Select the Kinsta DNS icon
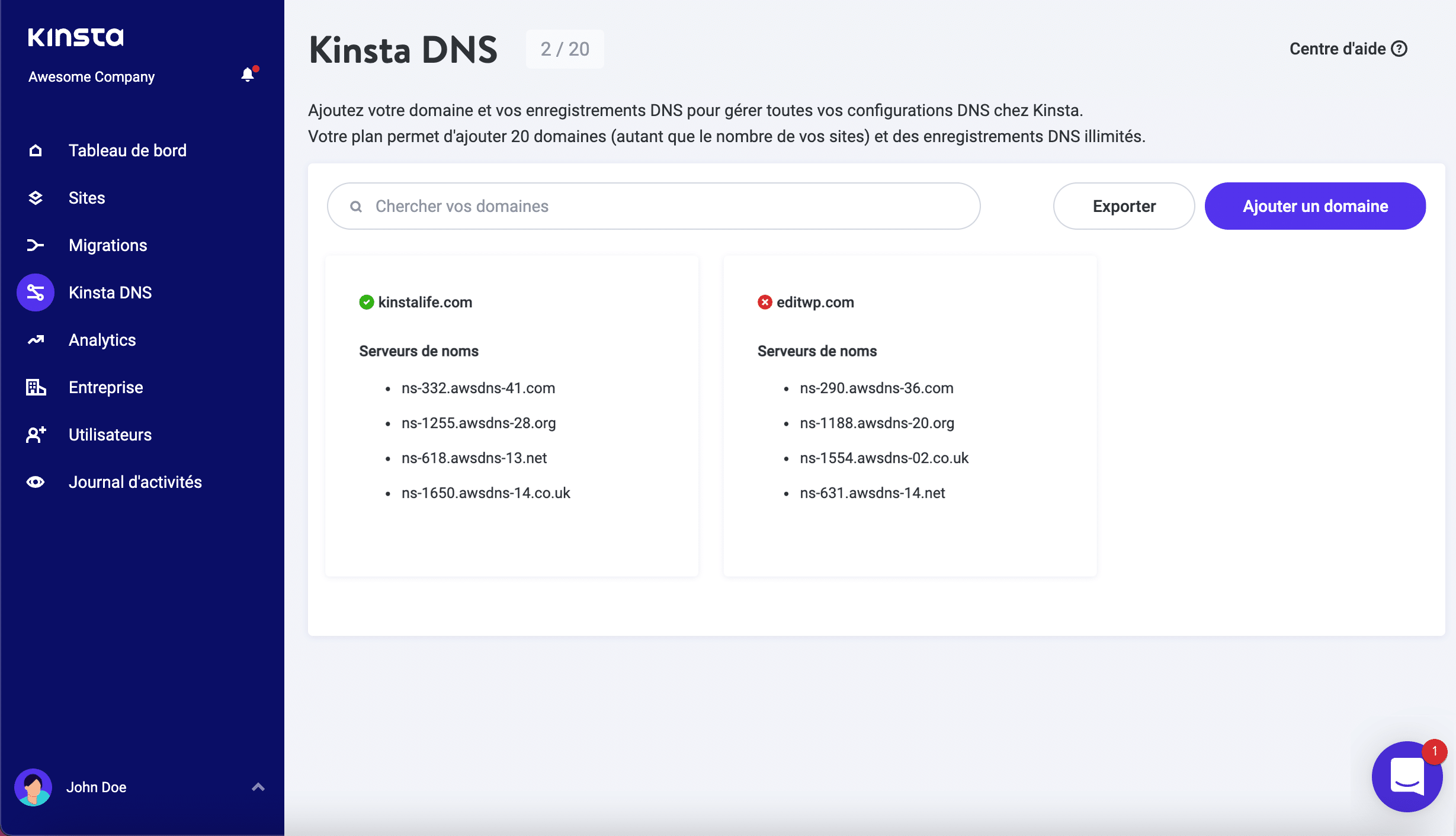 tap(36, 292)
